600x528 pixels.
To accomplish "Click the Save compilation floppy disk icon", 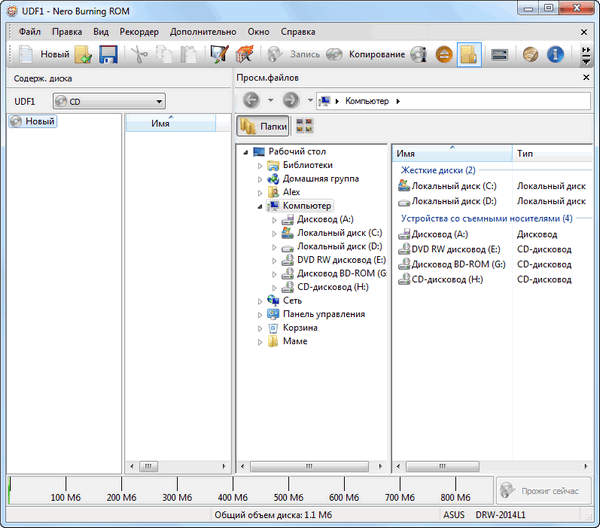I will 108,54.
